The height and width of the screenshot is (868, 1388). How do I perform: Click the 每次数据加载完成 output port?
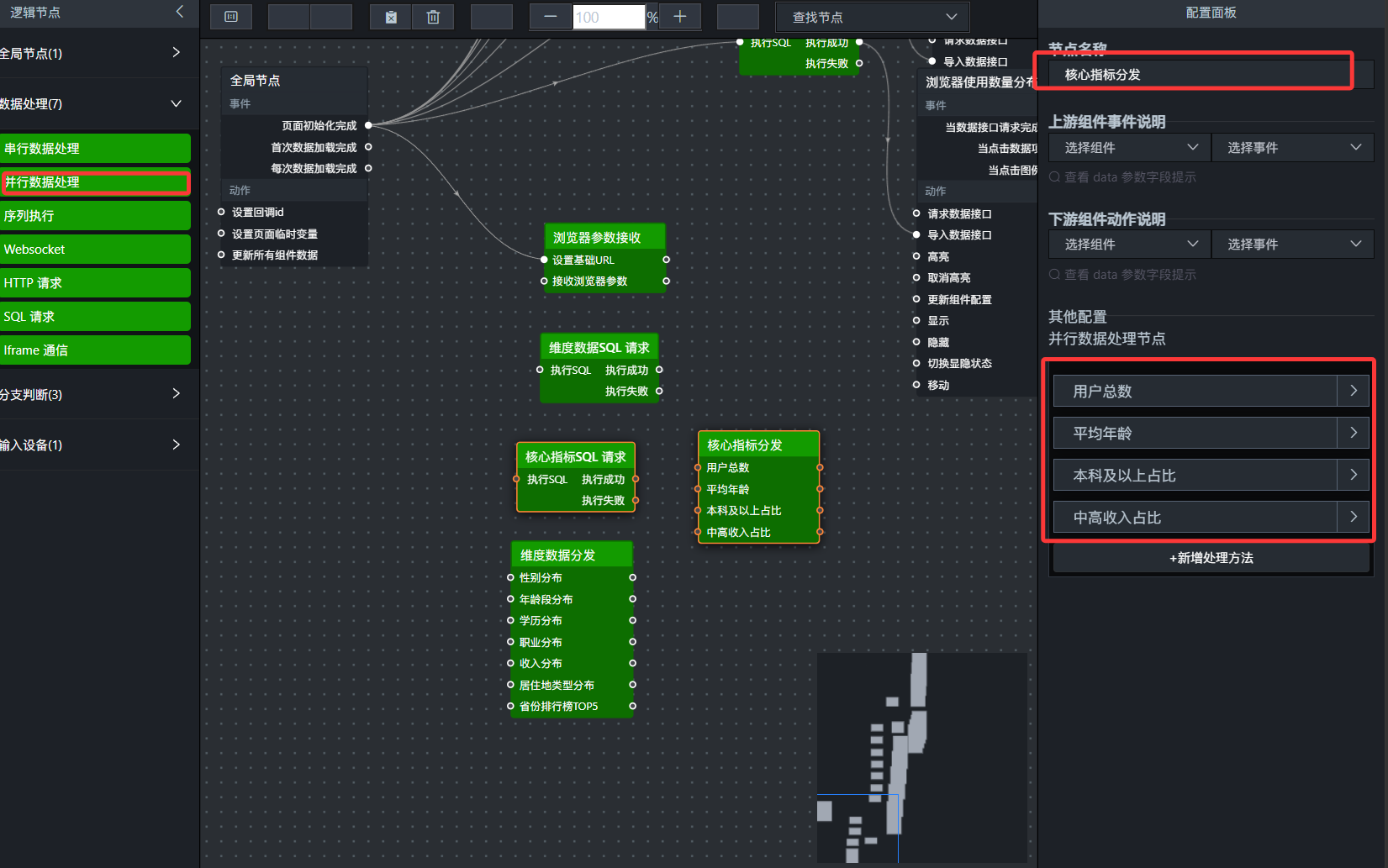click(x=368, y=168)
